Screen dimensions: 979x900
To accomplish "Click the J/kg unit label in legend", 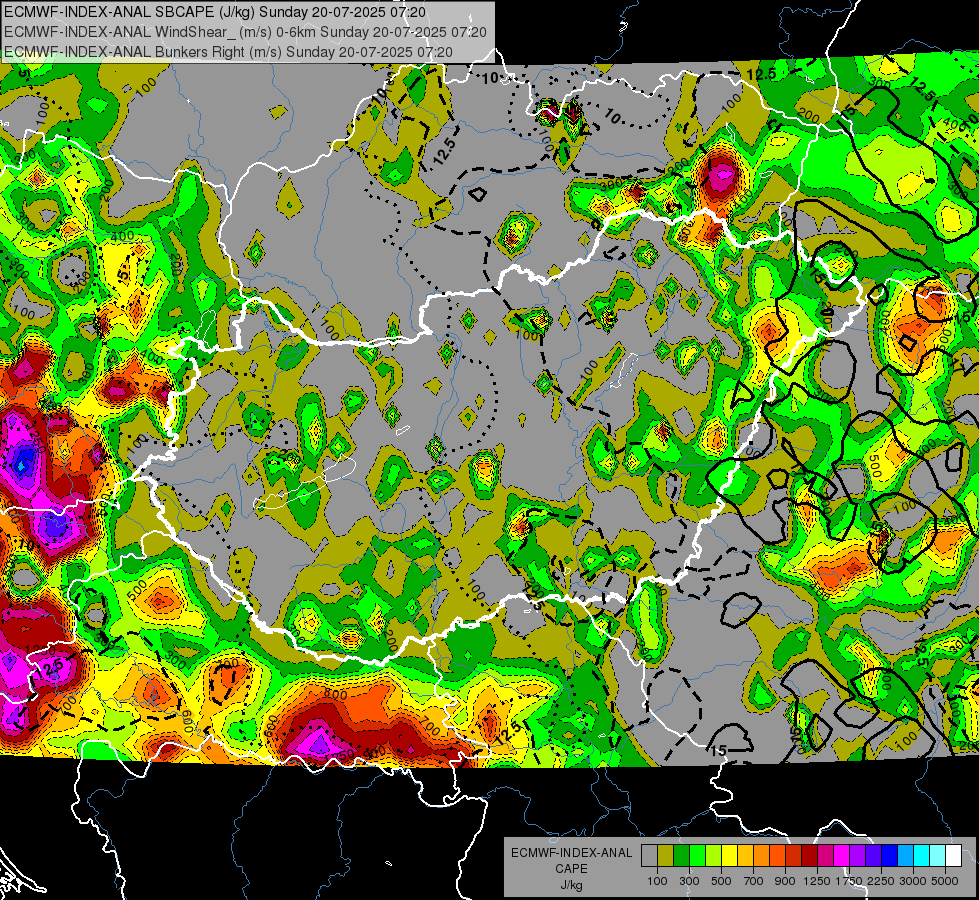I will (571, 885).
